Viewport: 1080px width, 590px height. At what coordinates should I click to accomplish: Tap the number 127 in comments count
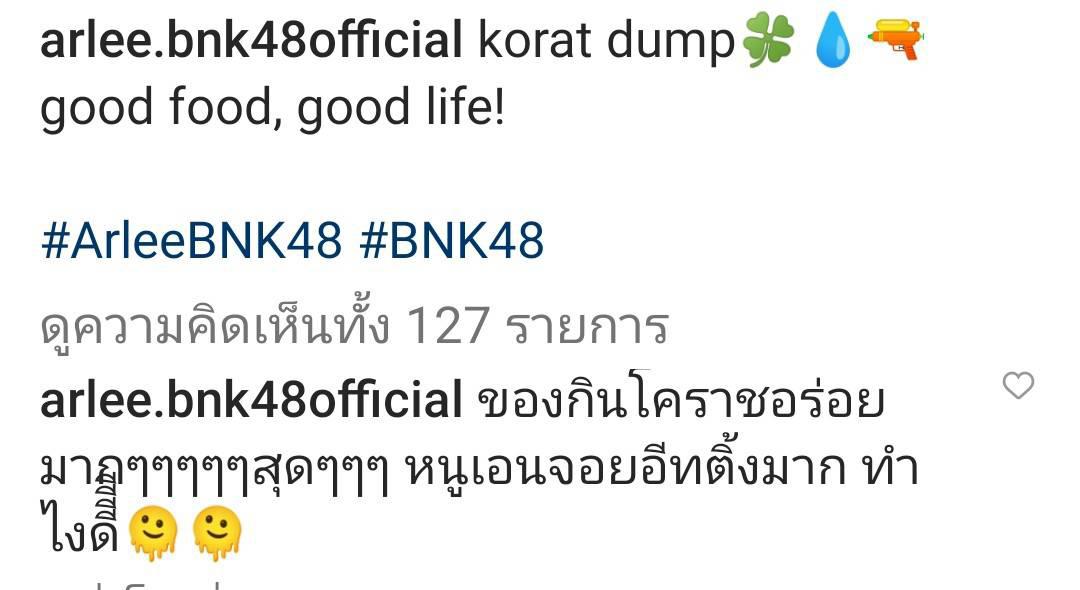click(448, 326)
